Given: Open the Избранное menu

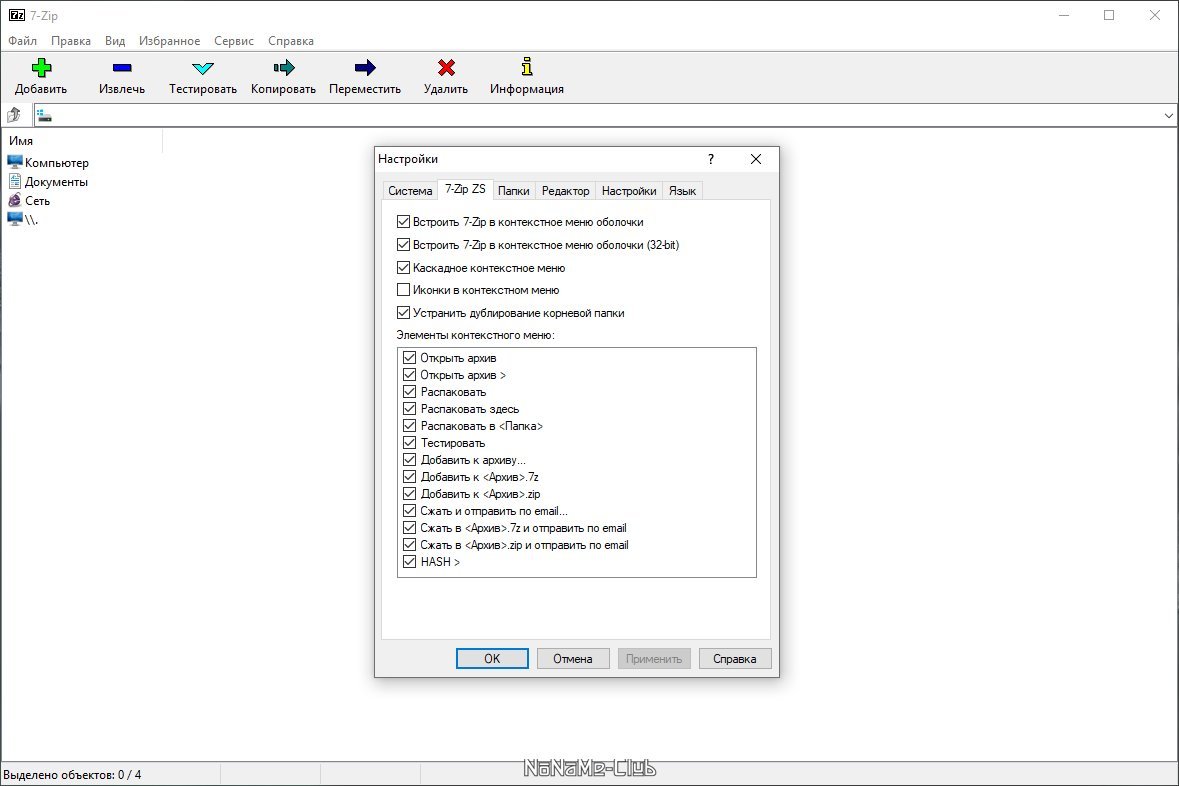Looking at the screenshot, I should [169, 41].
